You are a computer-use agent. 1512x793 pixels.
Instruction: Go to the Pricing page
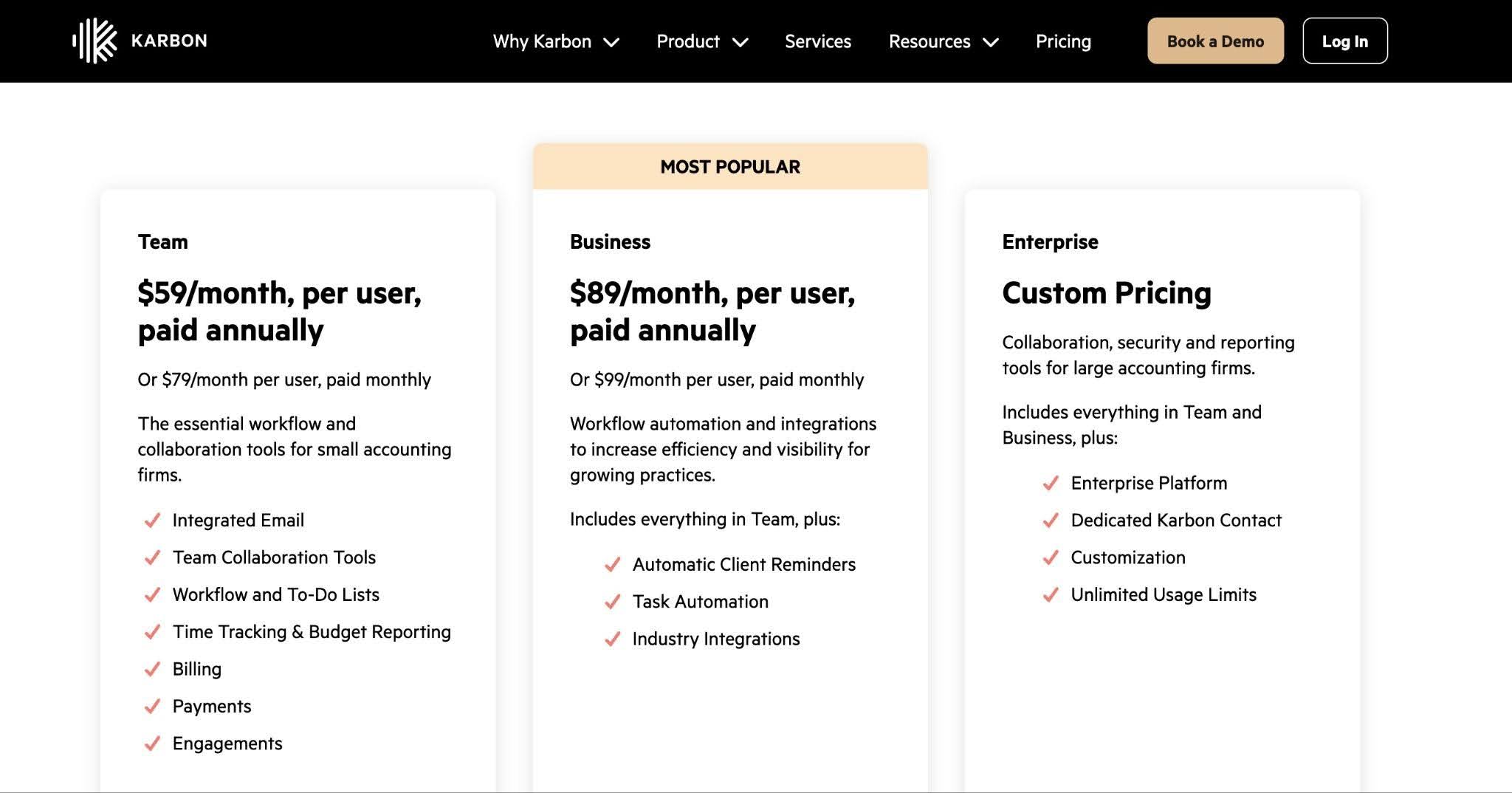(x=1063, y=41)
